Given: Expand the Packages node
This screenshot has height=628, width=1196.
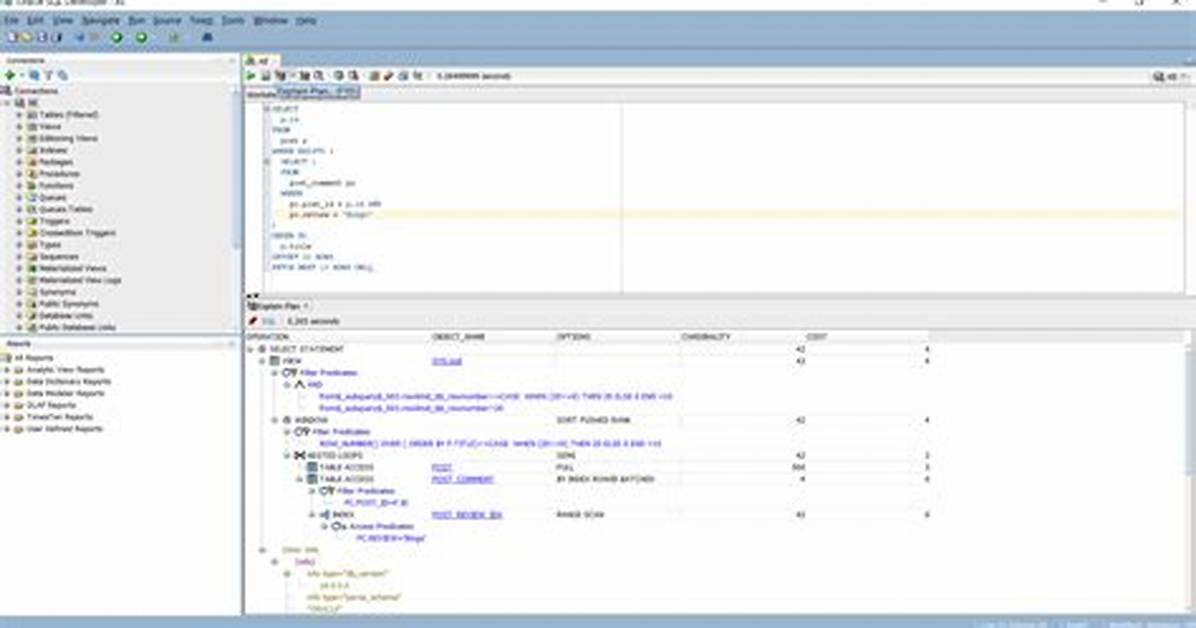Looking at the screenshot, I should coord(20,162).
